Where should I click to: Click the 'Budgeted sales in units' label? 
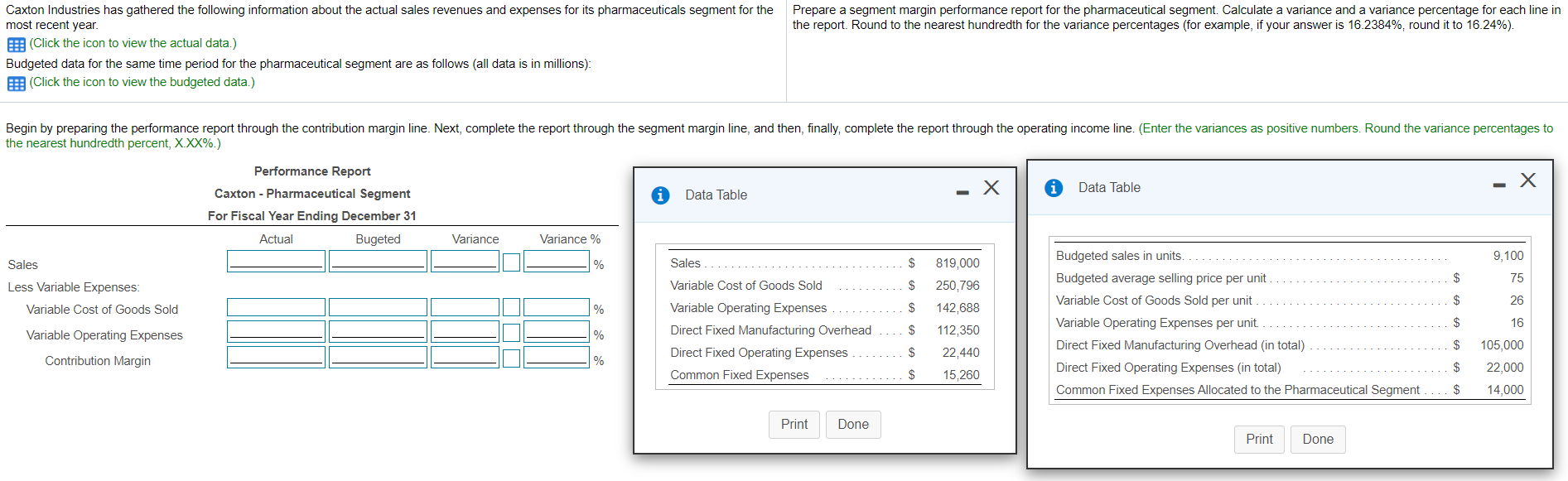1118,256
